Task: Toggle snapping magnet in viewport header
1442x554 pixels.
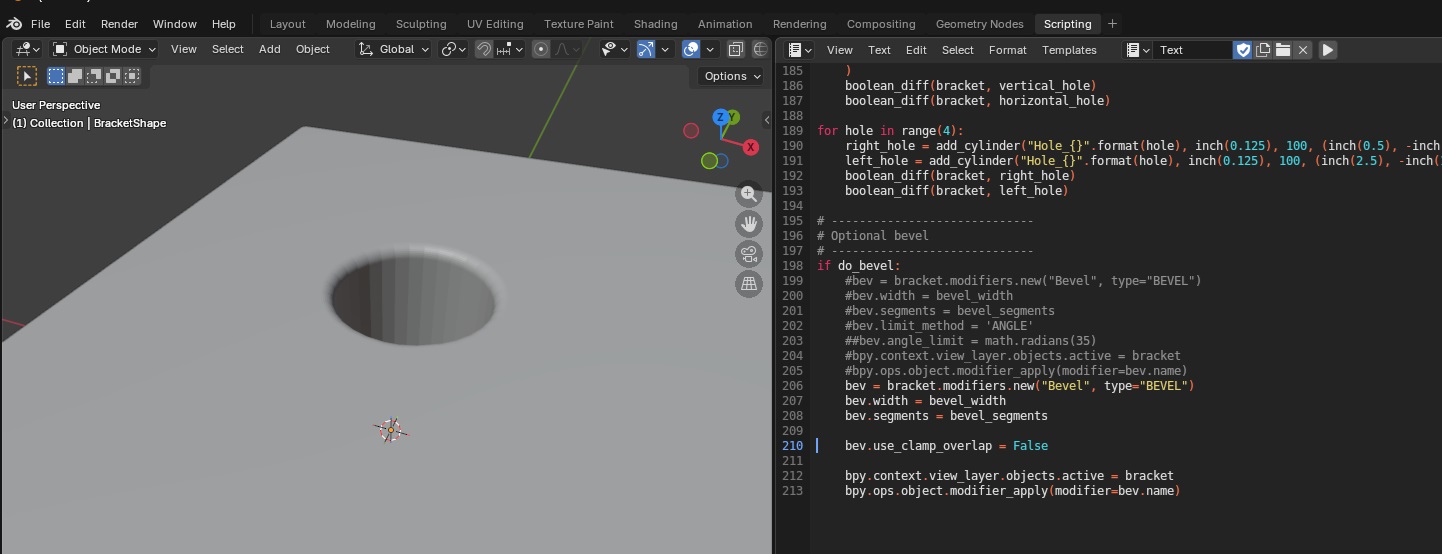Action: [484, 49]
